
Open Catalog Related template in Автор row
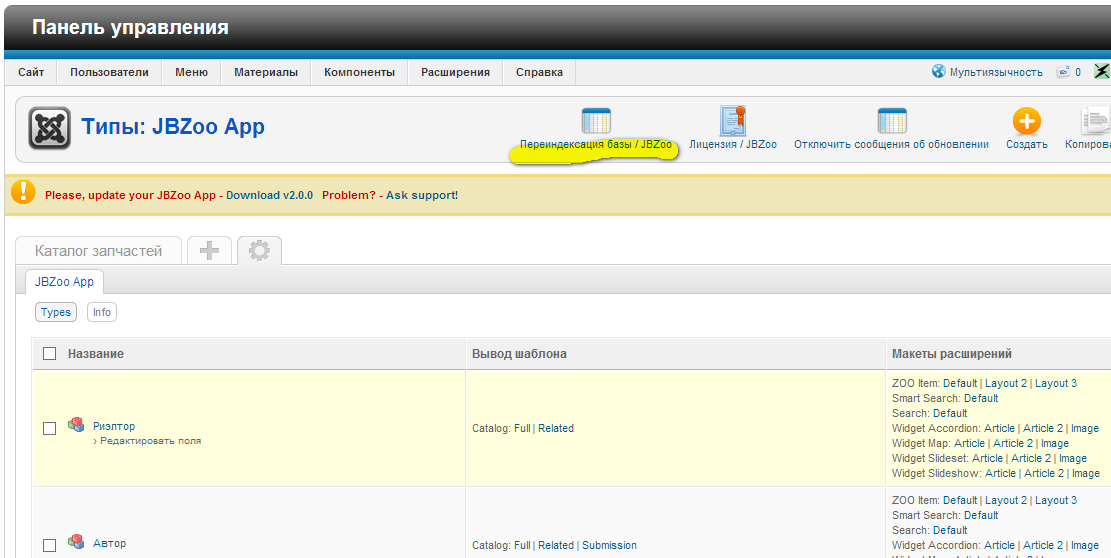(556, 545)
